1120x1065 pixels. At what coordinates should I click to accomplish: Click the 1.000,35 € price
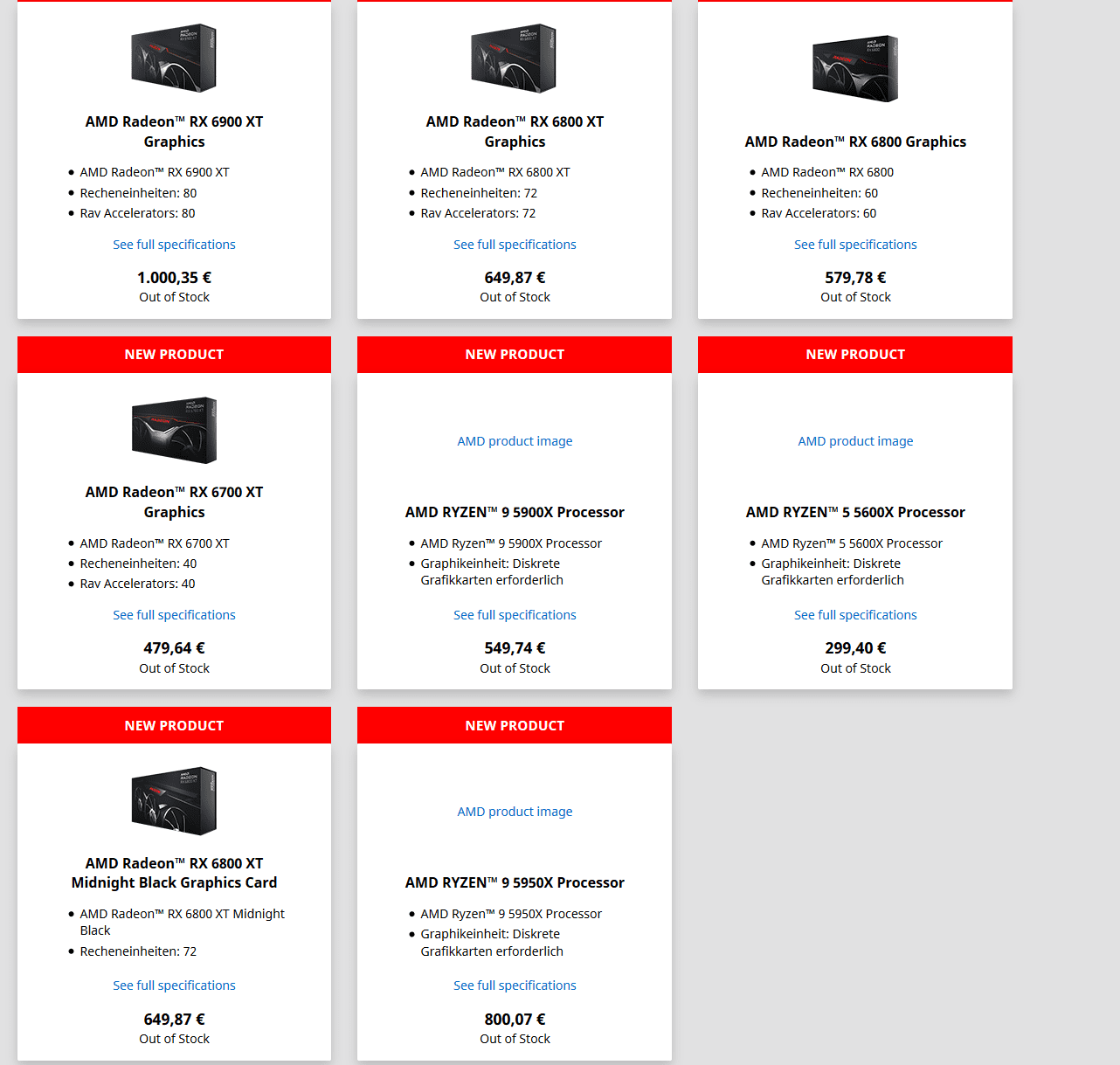(174, 278)
